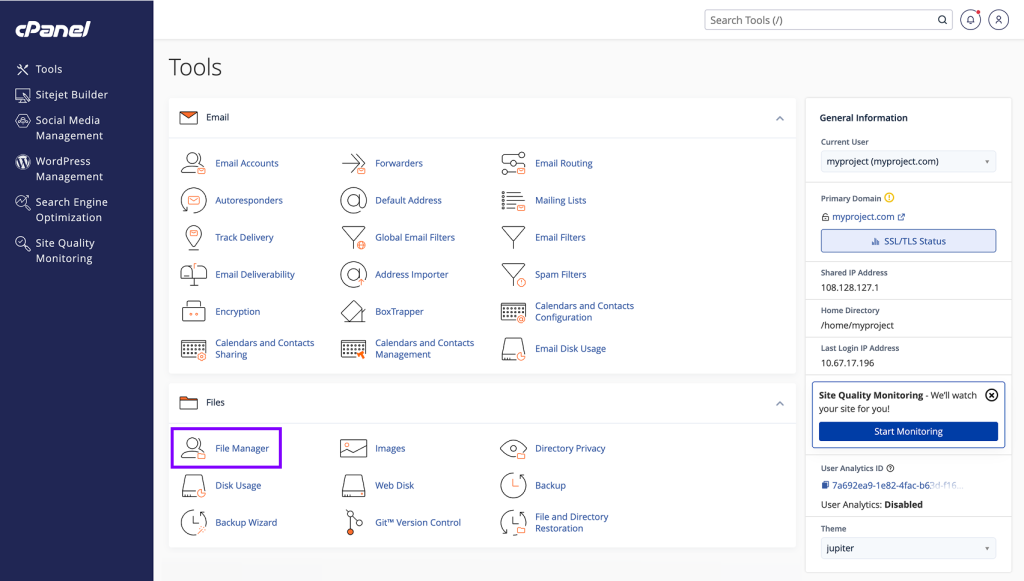Click the search magnifier in Search Tools
The height and width of the screenshot is (581, 1024).
[942, 19]
